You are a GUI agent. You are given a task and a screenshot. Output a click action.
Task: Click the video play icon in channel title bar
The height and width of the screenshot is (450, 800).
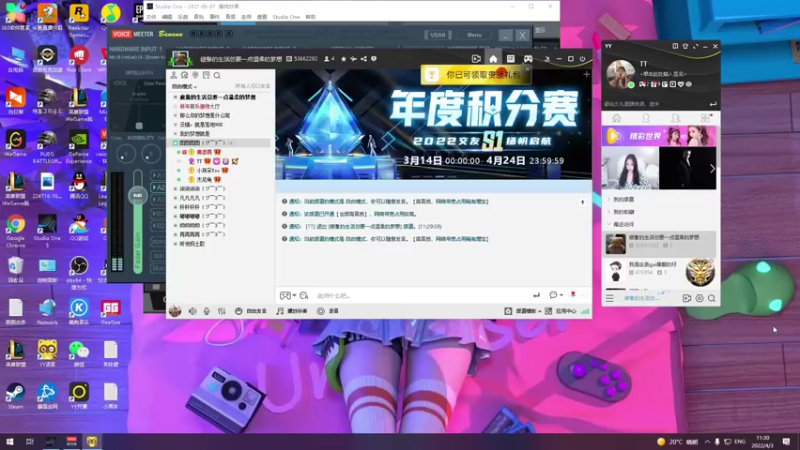(476, 59)
